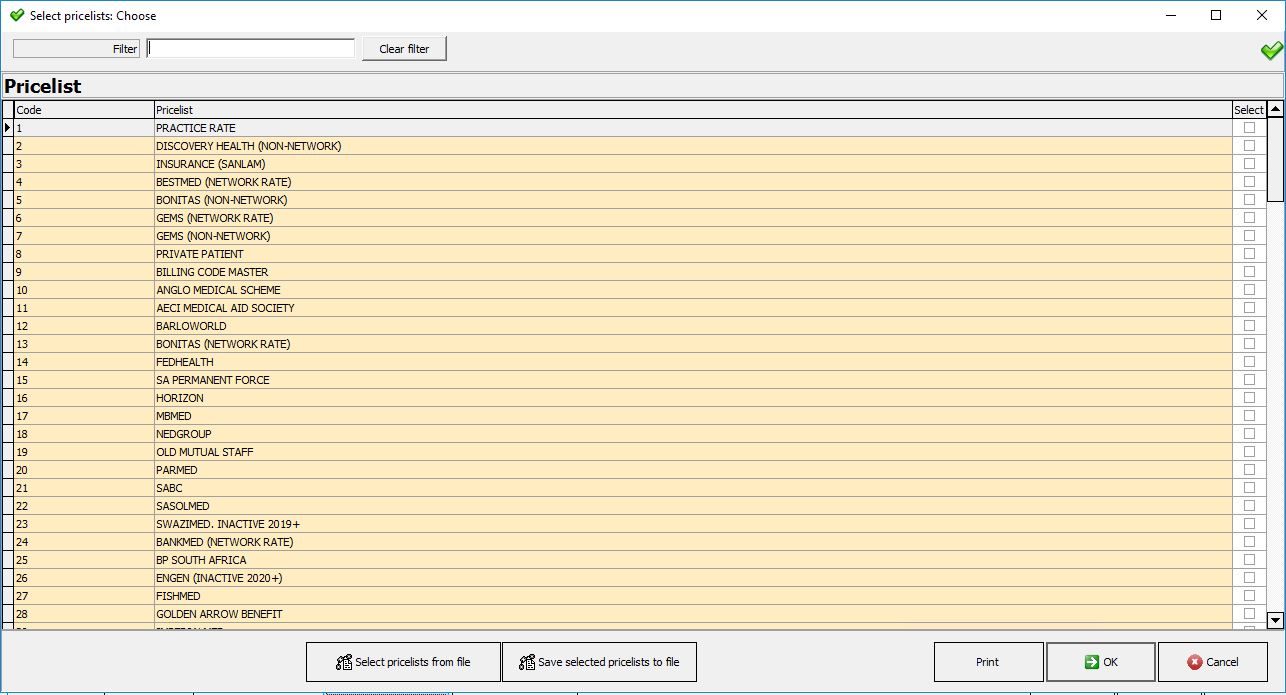Click code cell 16 for HORIZON
The height and width of the screenshot is (695, 1286).
[84, 398]
